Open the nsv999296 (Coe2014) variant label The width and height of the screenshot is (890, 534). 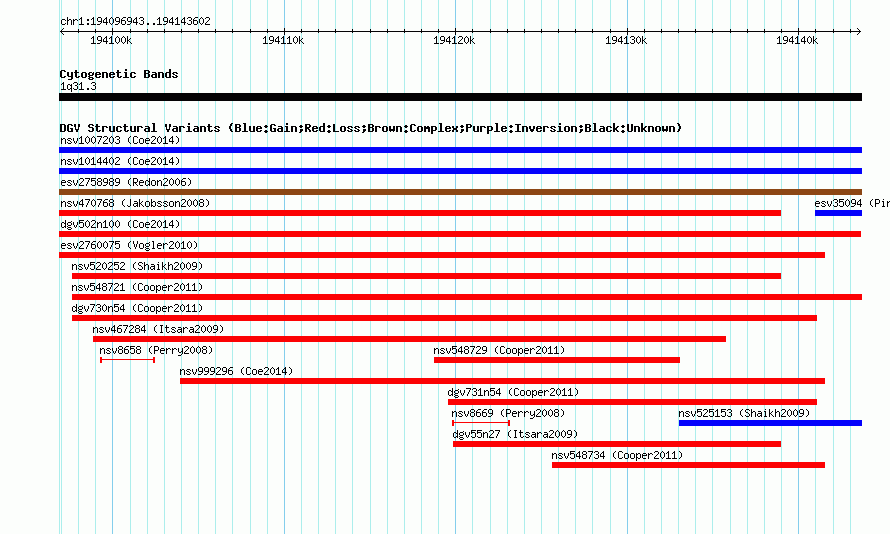pyautogui.click(x=236, y=371)
